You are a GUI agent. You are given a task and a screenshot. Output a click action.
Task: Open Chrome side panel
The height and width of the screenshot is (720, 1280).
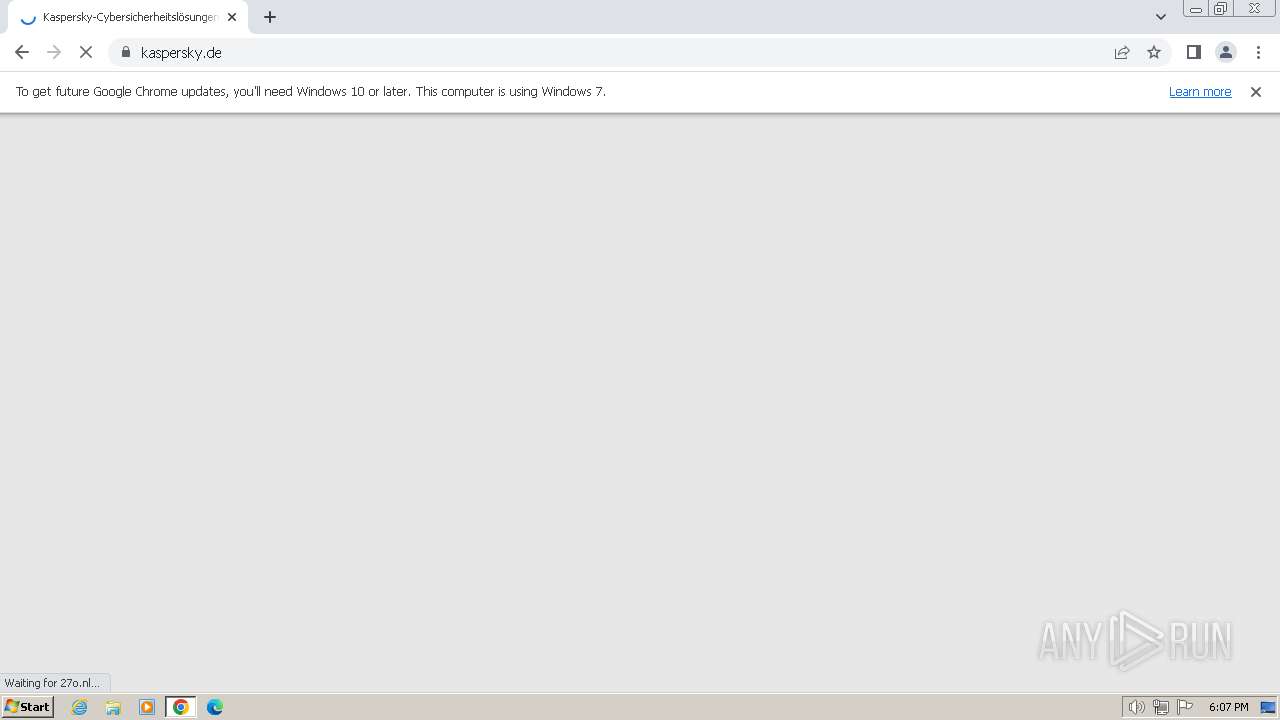point(1194,52)
